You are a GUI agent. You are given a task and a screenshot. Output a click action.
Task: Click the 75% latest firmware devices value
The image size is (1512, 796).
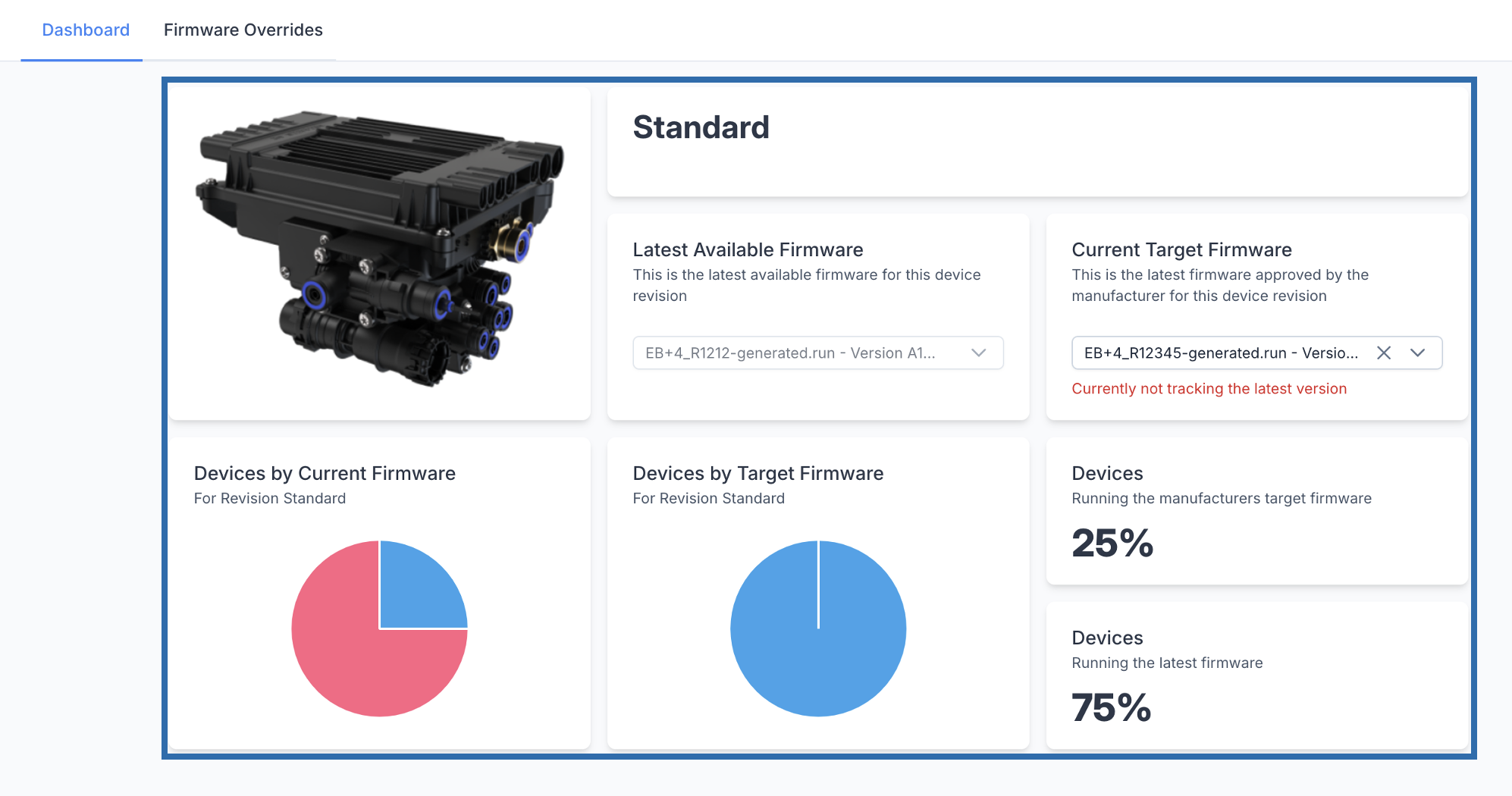[1111, 708]
